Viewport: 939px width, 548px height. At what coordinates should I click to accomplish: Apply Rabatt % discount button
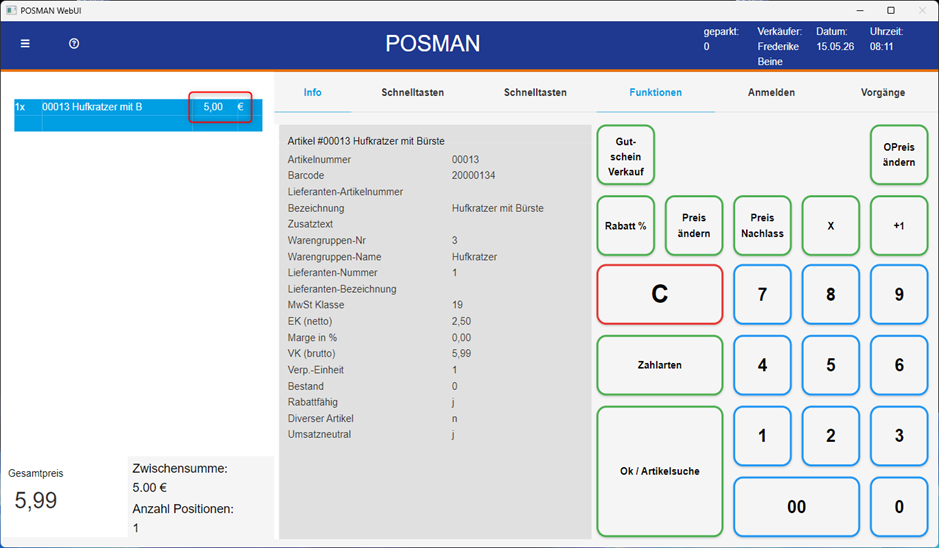point(626,226)
